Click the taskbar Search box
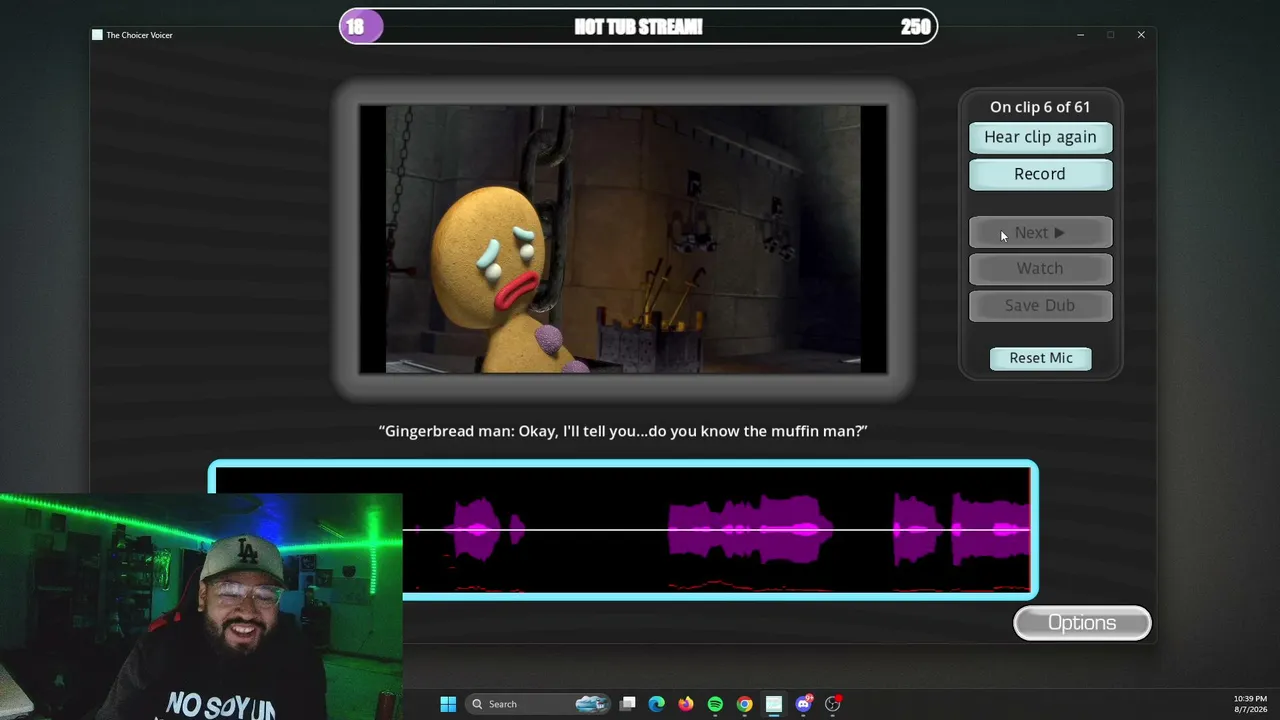This screenshot has width=1280, height=720. pos(537,704)
